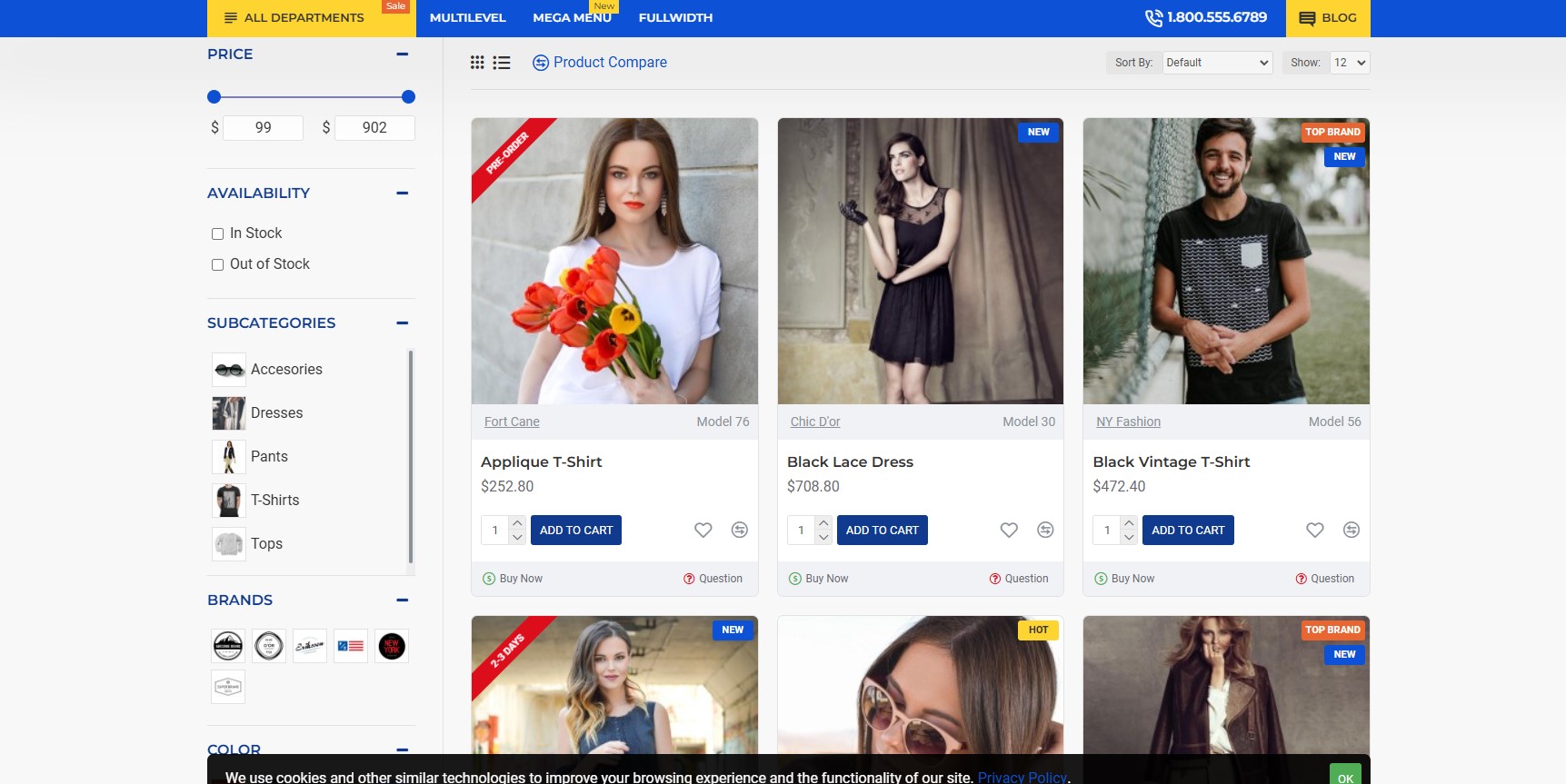The image size is (1566, 784).
Task: Open the Chic D'or brand link
Action: 815,422
